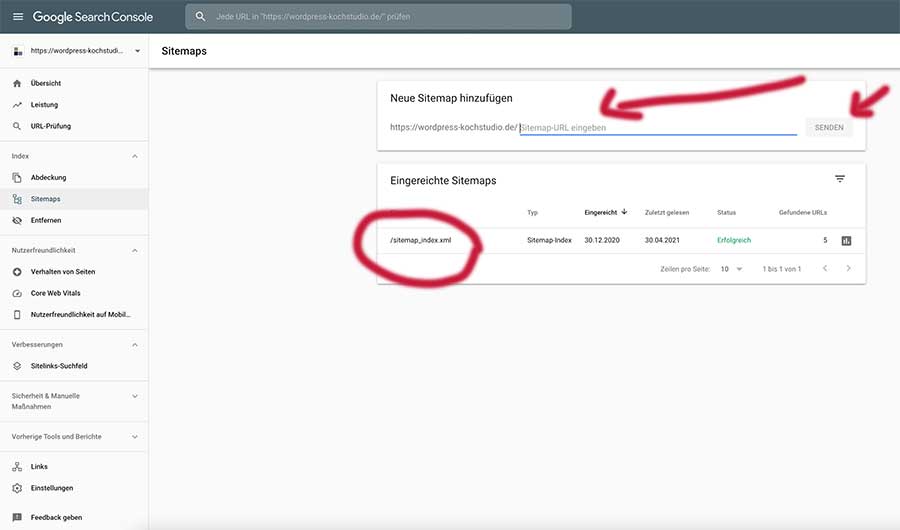This screenshot has width=900, height=530.
Task: Collapse the Index section
Action: 135,156
